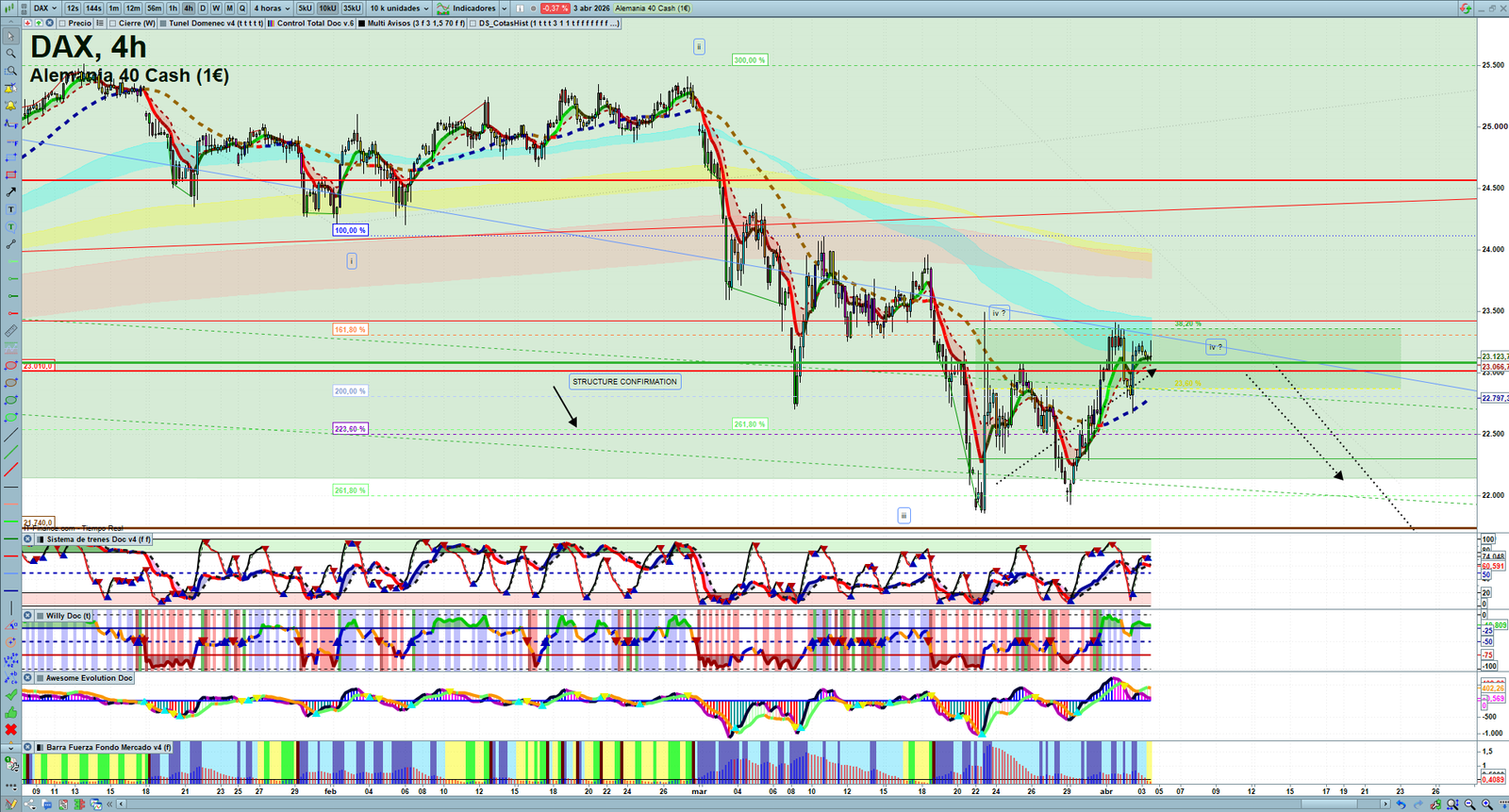Image resolution: width=1509 pixels, height=812 pixels.
Task: Select the arrow drawing tool
Action: pyautogui.click(x=10, y=192)
